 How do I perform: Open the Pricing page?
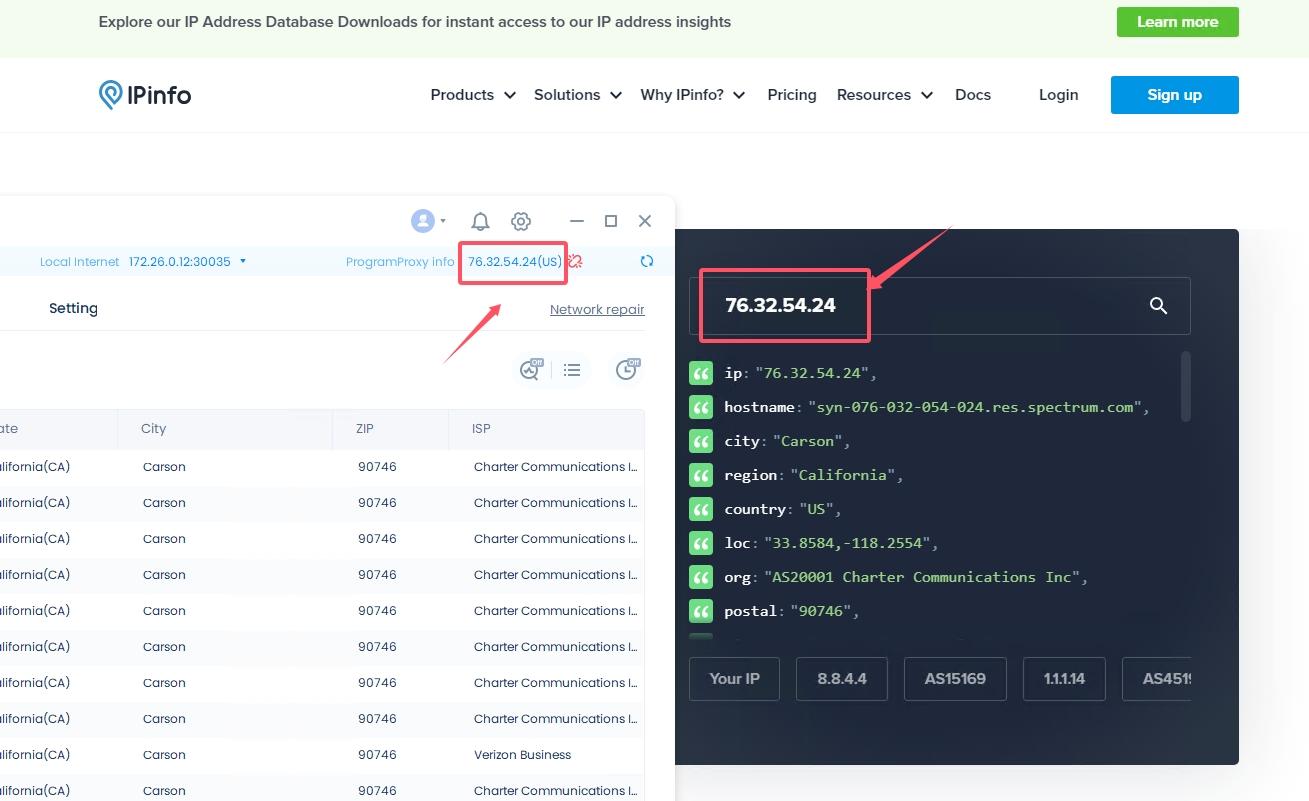[x=791, y=95]
